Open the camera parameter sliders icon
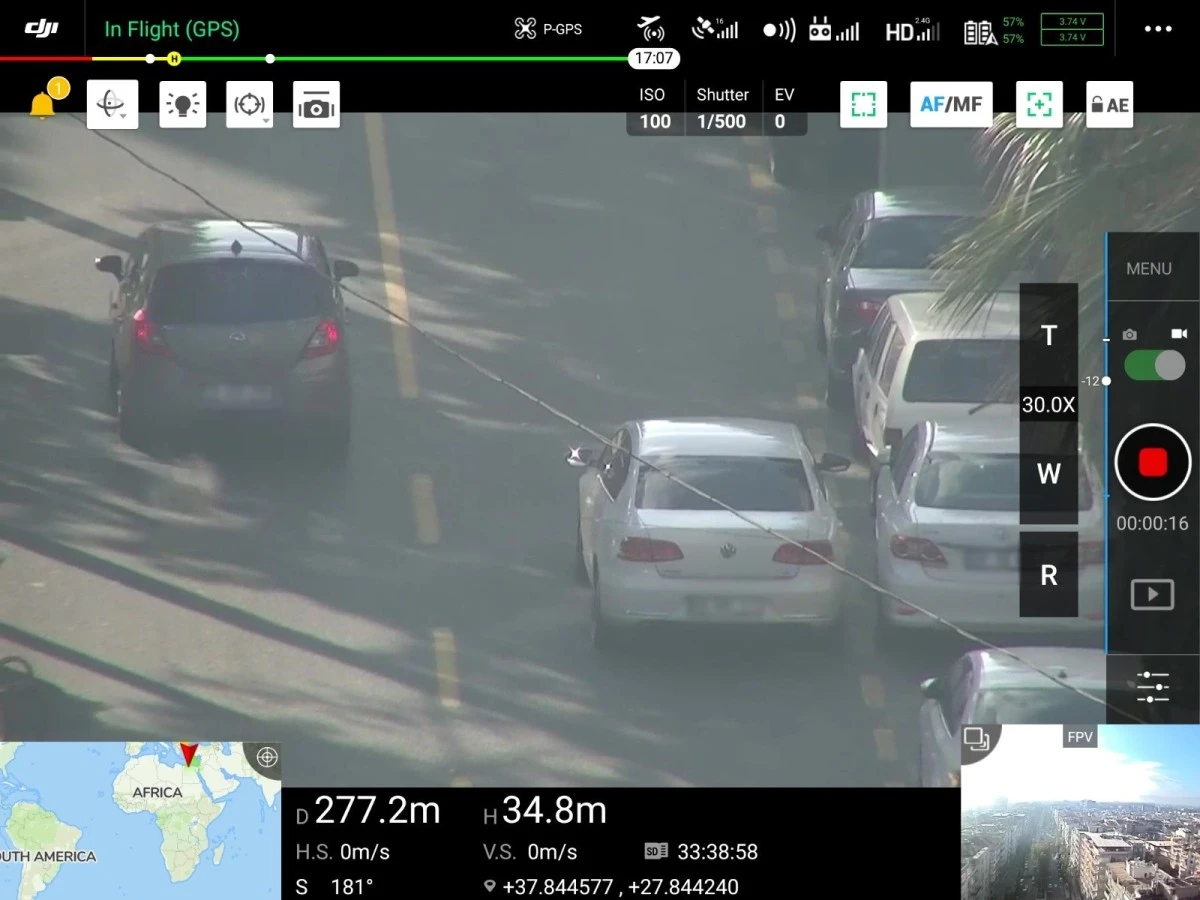This screenshot has height=900, width=1200. coord(1153,687)
